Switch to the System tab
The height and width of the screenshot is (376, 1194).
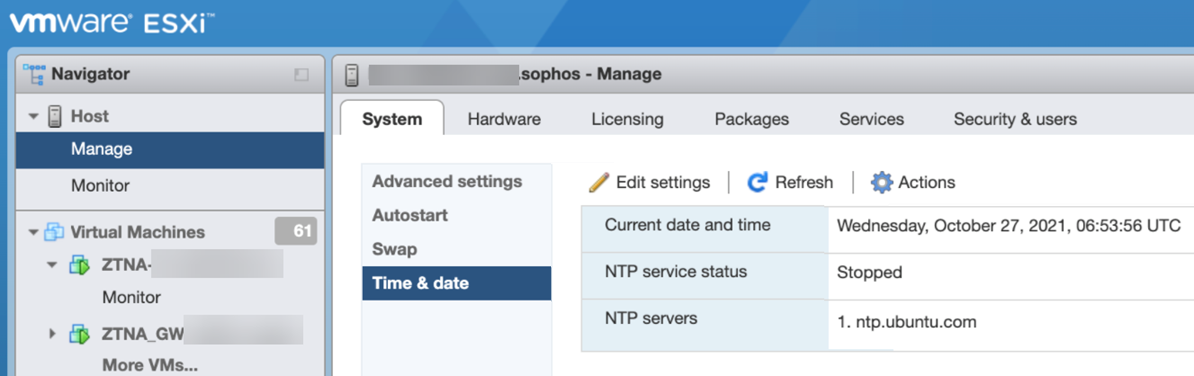pyautogui.click(x=391, y=119)
